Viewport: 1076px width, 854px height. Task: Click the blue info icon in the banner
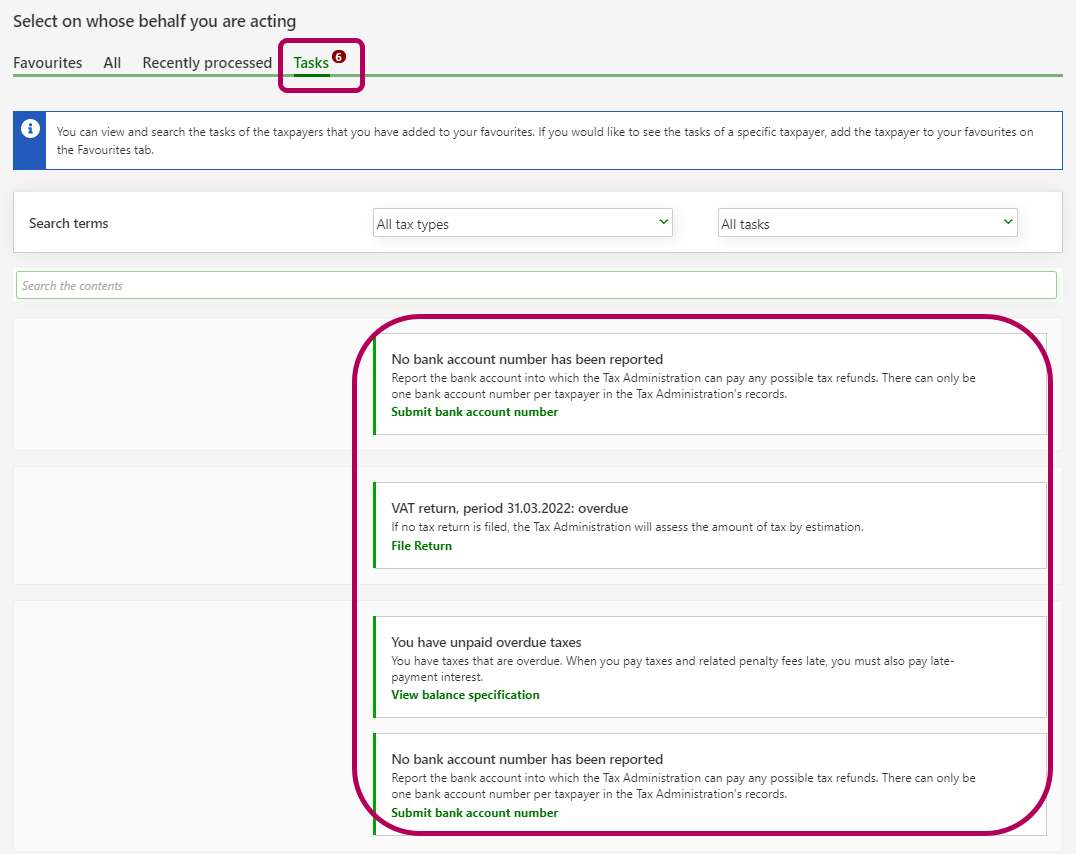[x=30, y=129]
